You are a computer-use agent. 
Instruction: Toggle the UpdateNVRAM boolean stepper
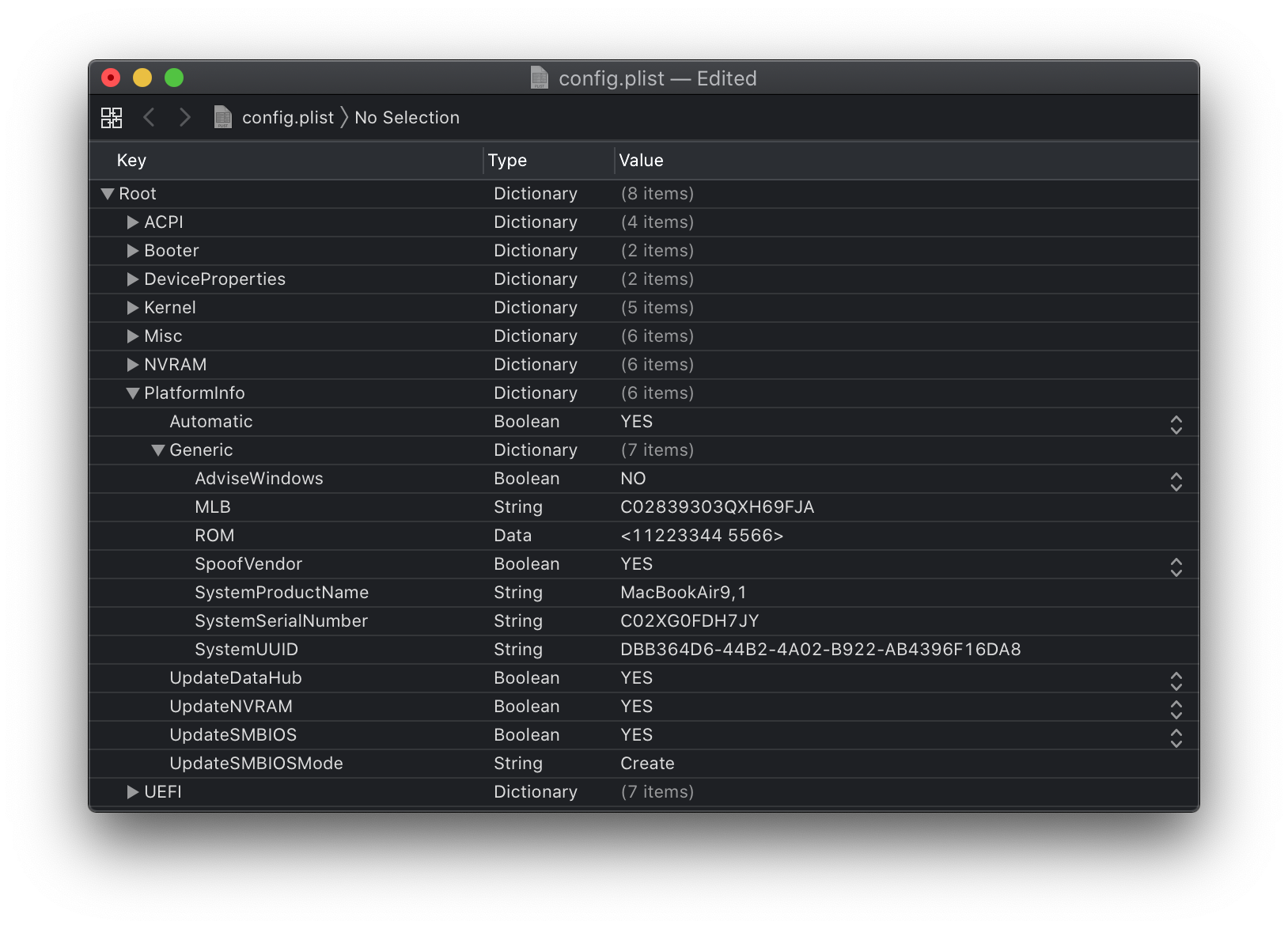[x=1176, y=710]
